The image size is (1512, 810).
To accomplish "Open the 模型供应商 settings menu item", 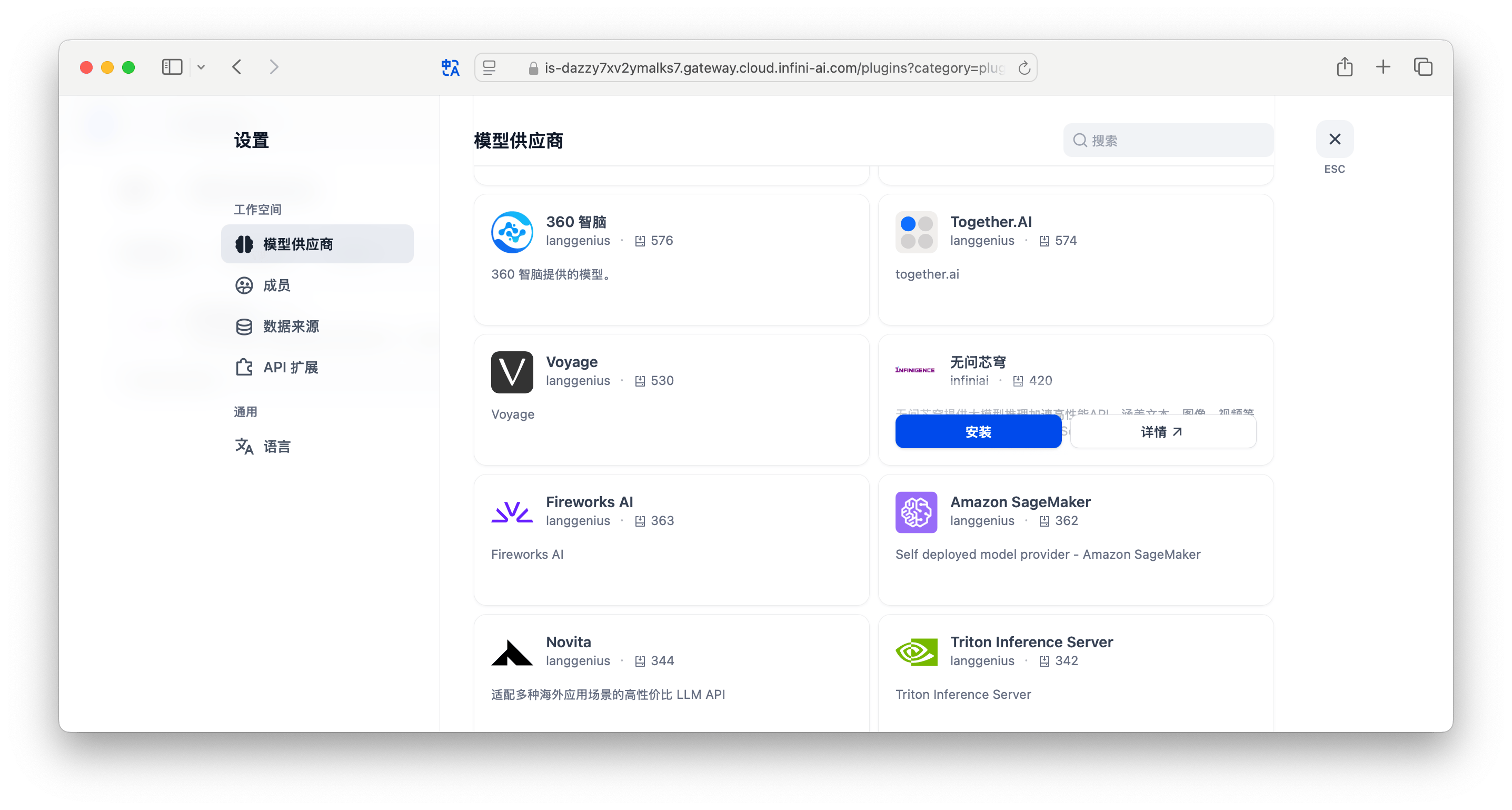I will click(317, 244).
